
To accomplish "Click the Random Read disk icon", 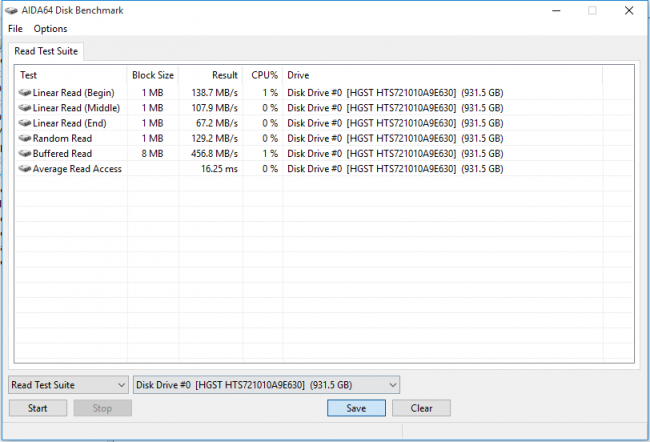I will click(x=25, y=138).
